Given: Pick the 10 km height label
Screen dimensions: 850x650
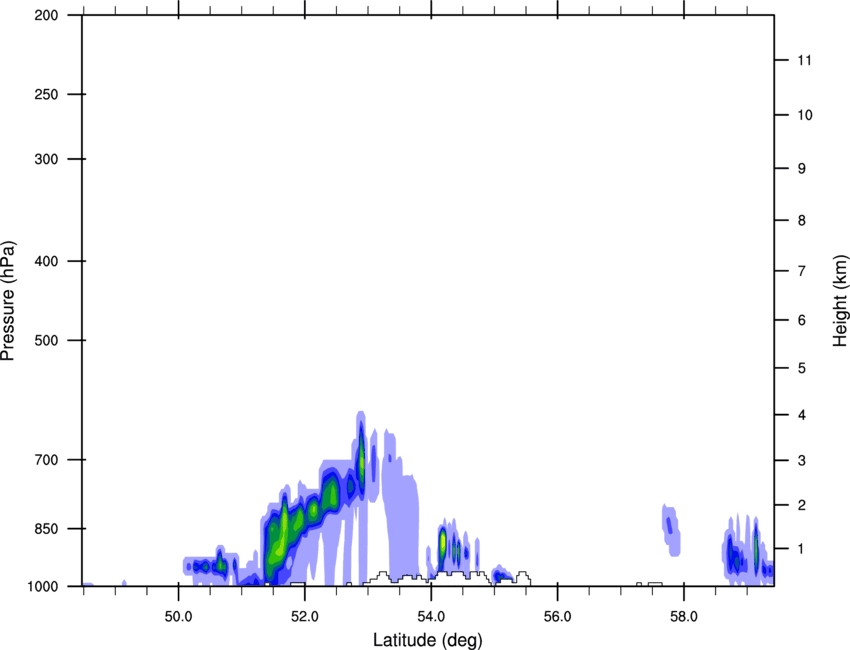Looking at the screenshot, I should [805, 115].
